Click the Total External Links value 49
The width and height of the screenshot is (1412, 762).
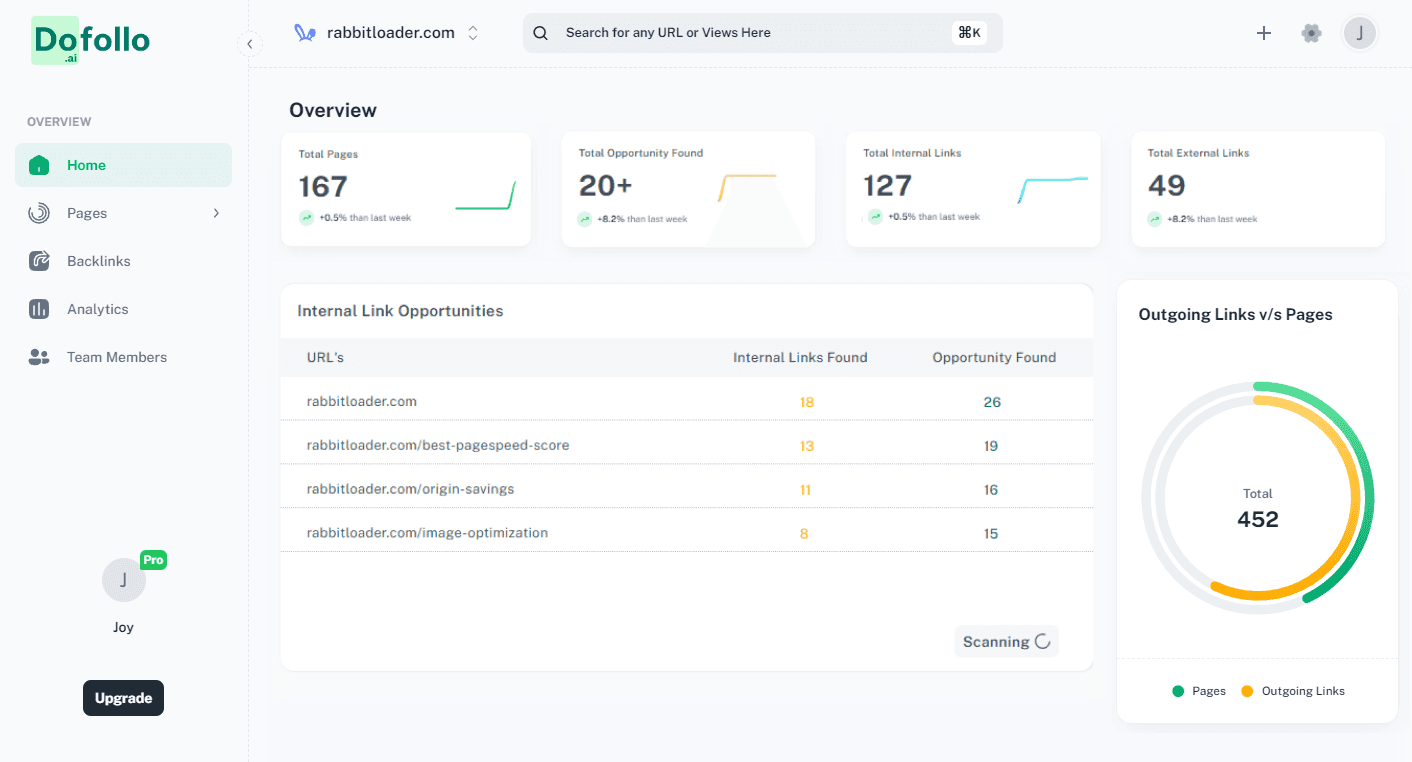[x=1166, y=186]
